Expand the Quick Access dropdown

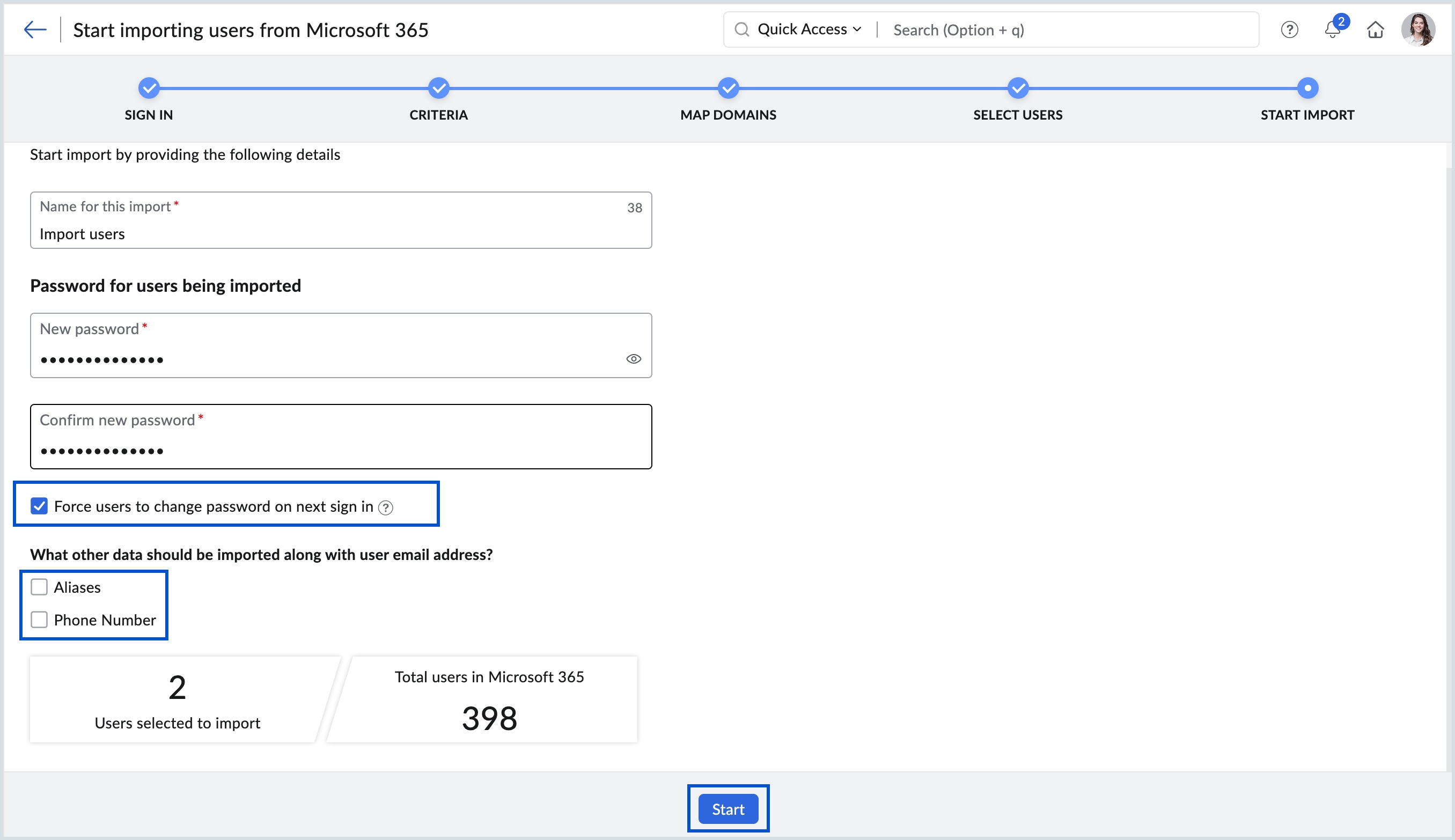(810, 30)
